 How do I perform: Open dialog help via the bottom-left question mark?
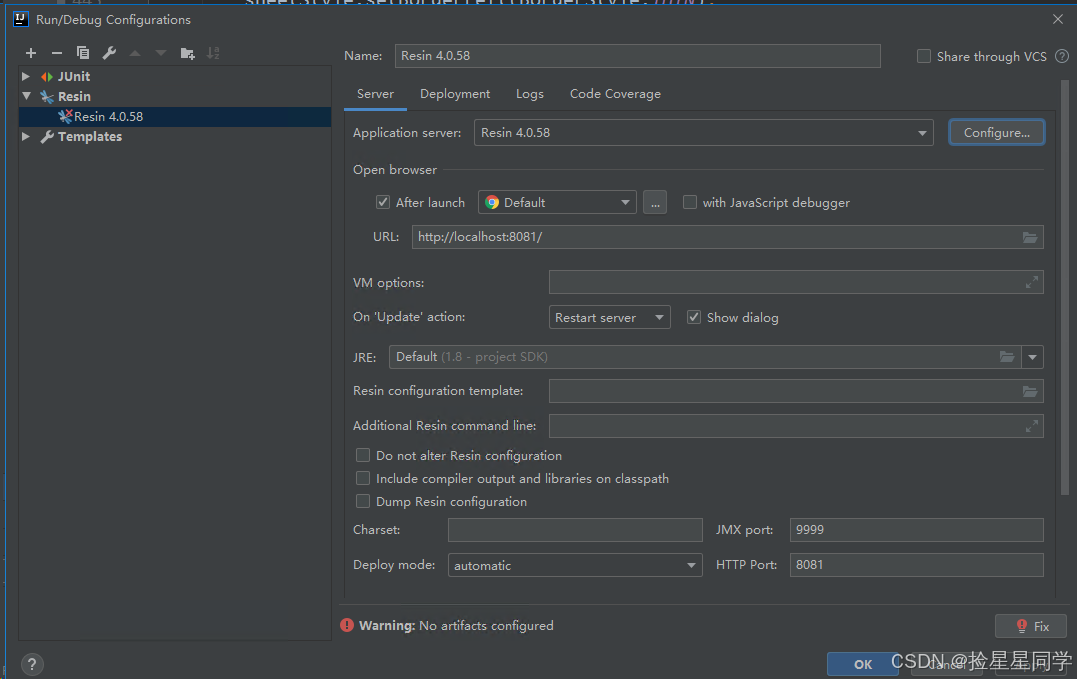tap(32, 664)
